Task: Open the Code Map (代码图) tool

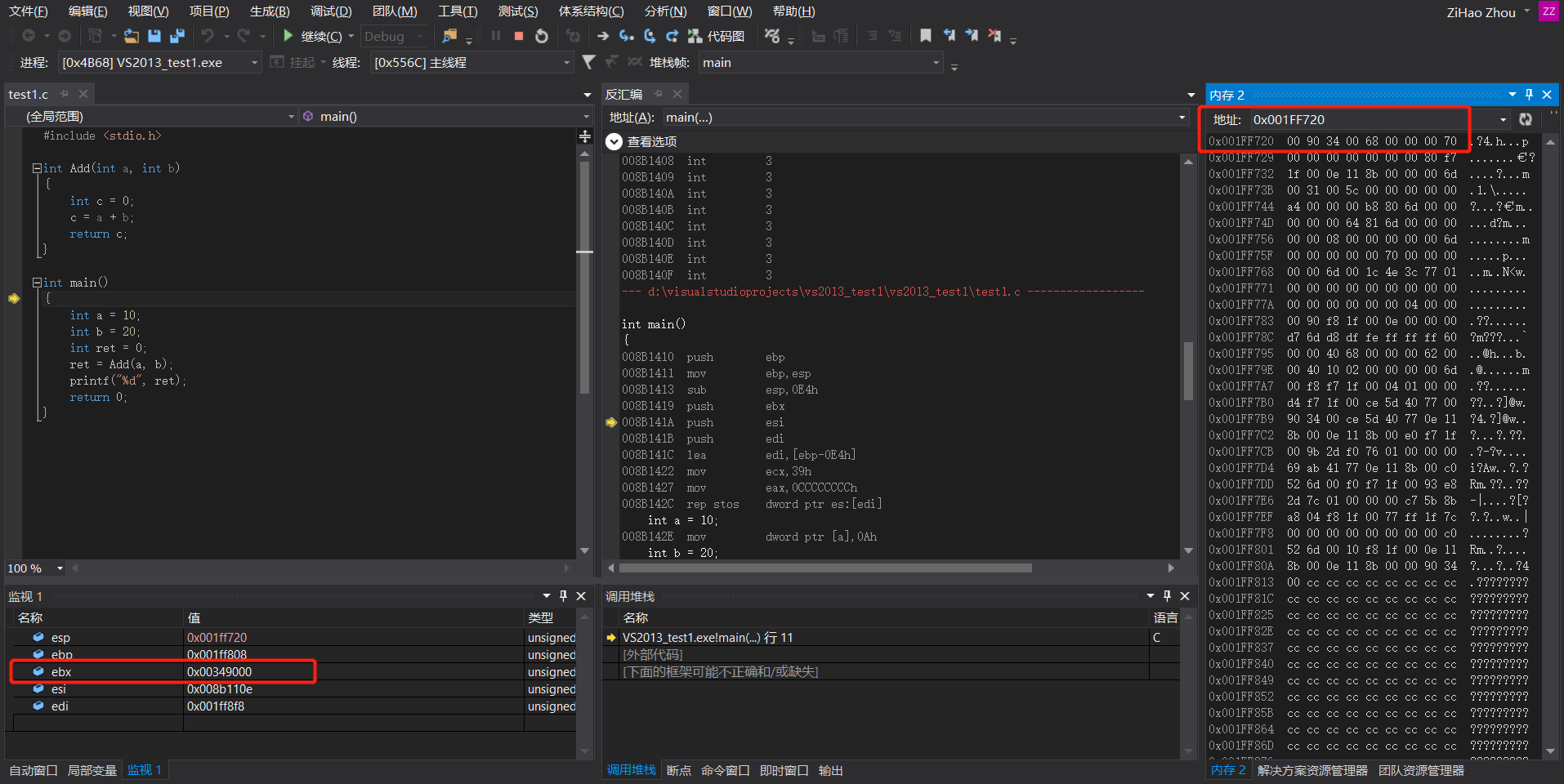Action: pos(717,36)
